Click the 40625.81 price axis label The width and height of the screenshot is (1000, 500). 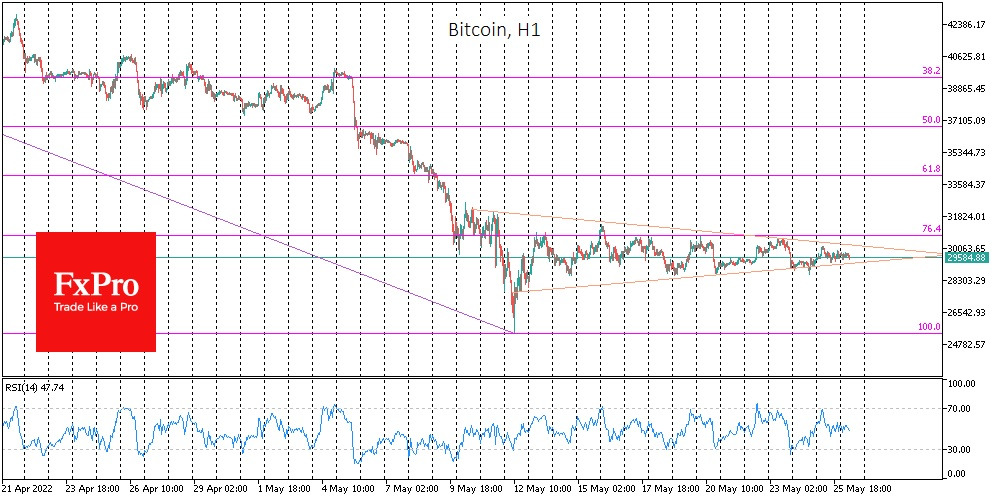pos(967,57)
